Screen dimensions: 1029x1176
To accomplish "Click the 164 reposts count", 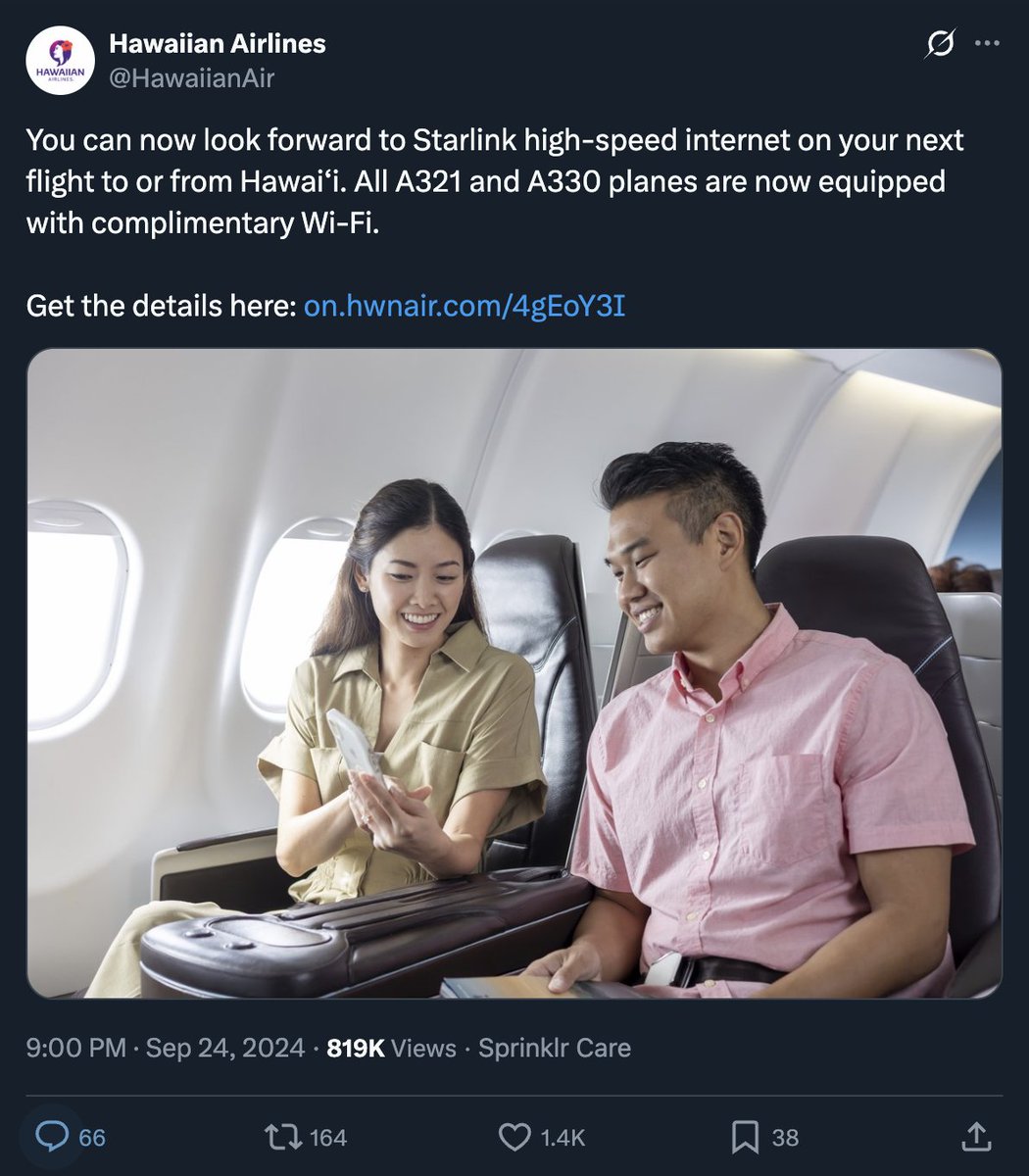I will click(x=328, y=1138).
